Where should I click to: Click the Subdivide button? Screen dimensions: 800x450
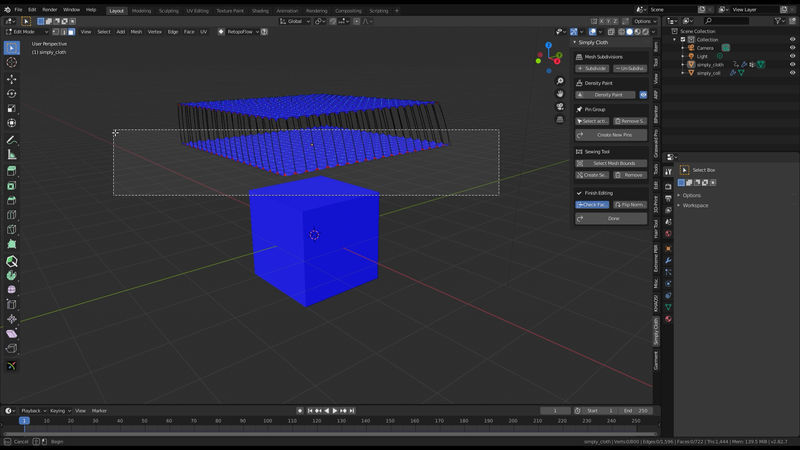(592, 68)
